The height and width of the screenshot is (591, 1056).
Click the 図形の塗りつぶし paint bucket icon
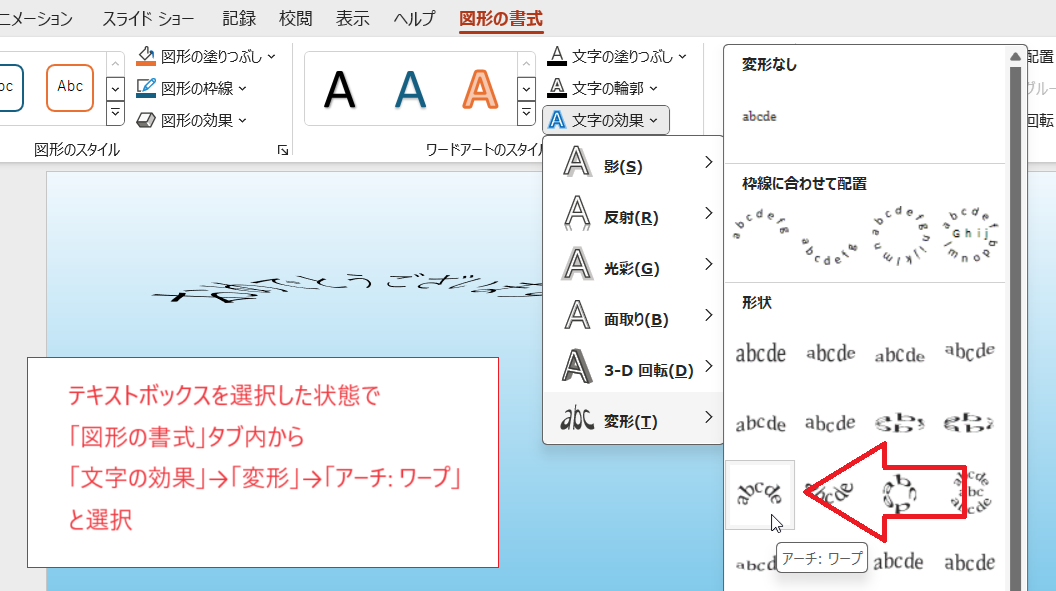[145, 56]
